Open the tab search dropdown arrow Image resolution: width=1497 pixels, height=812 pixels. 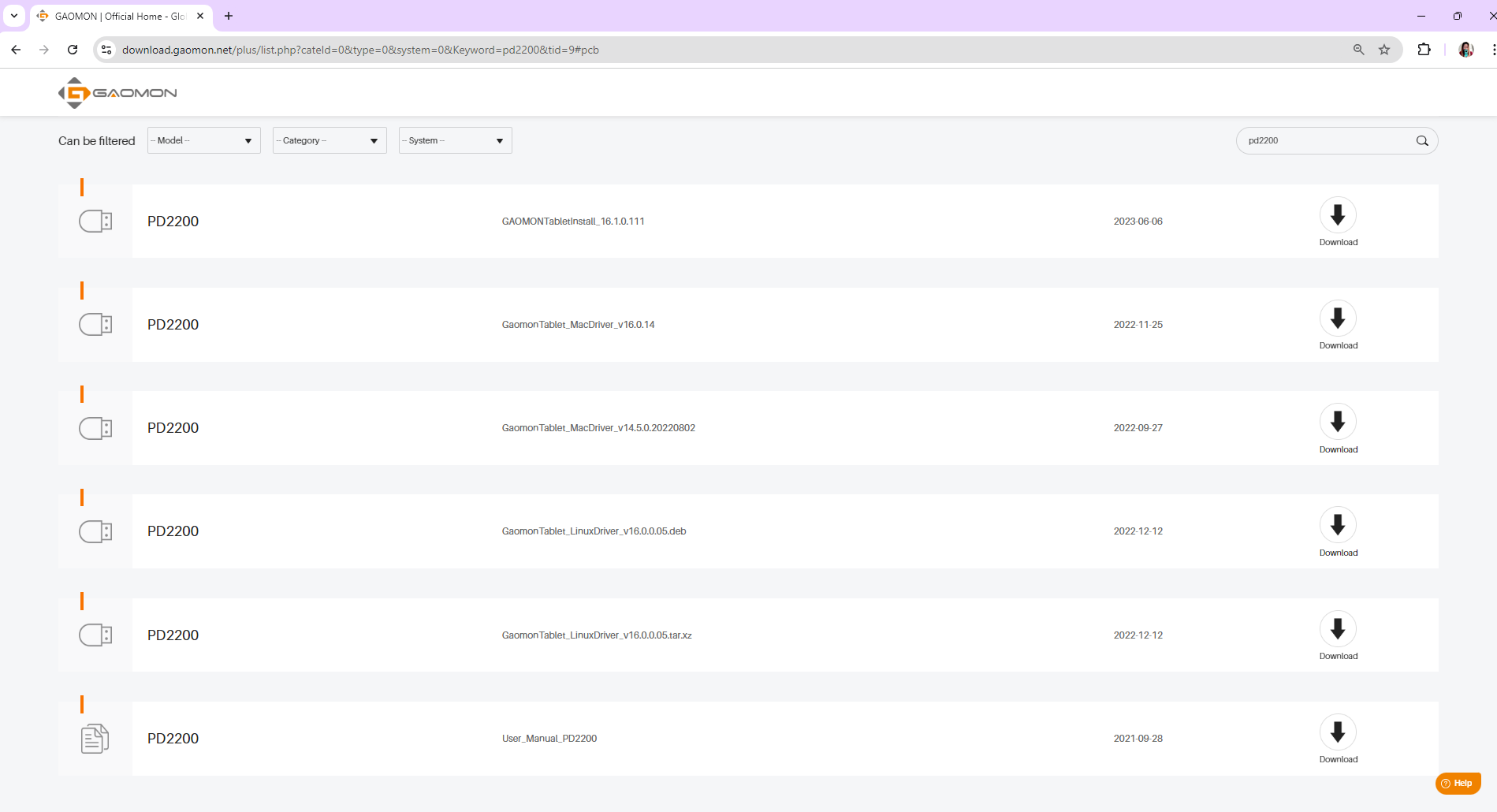point(14,16)
